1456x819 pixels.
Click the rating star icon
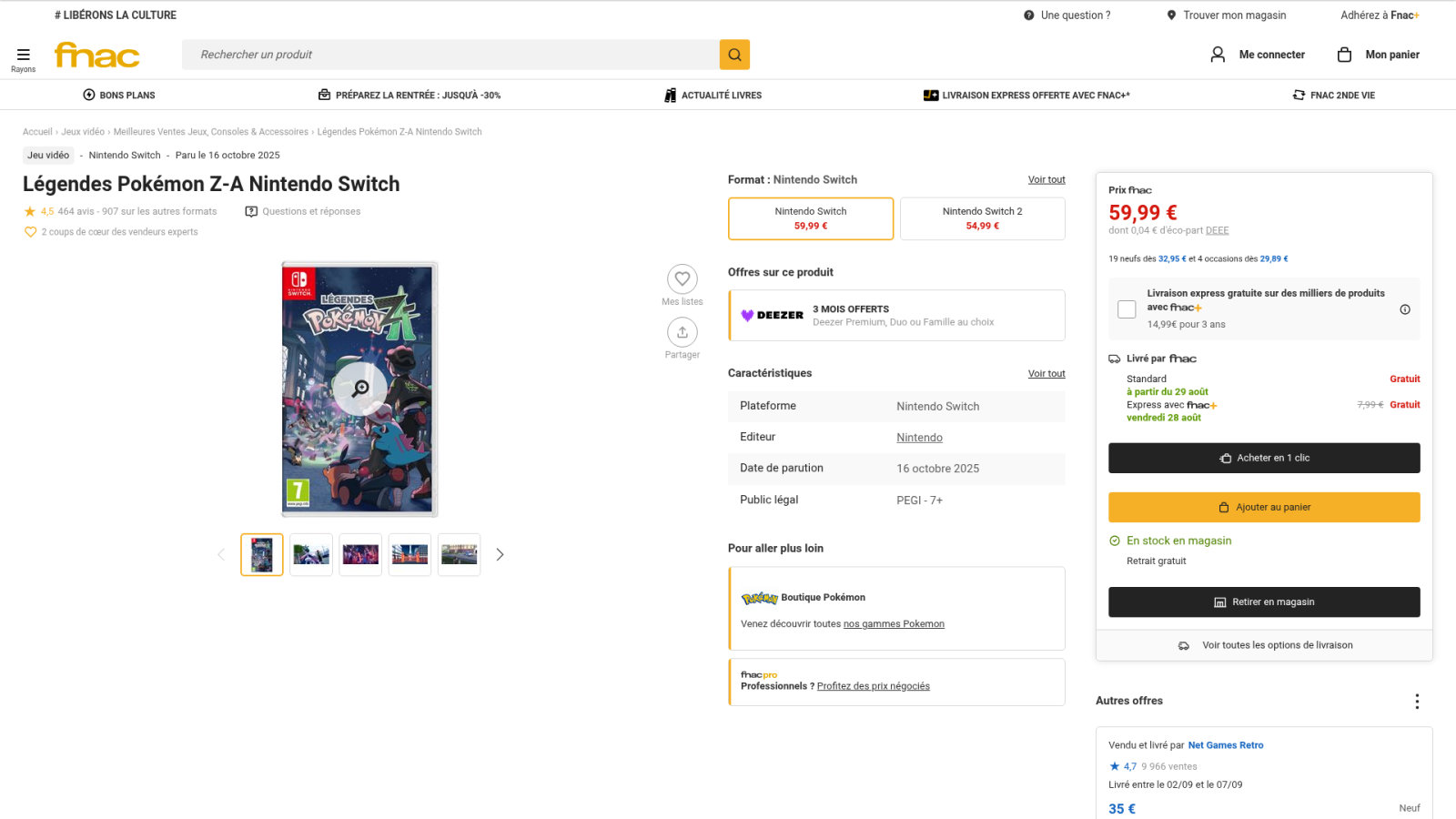tap(29, 211)
